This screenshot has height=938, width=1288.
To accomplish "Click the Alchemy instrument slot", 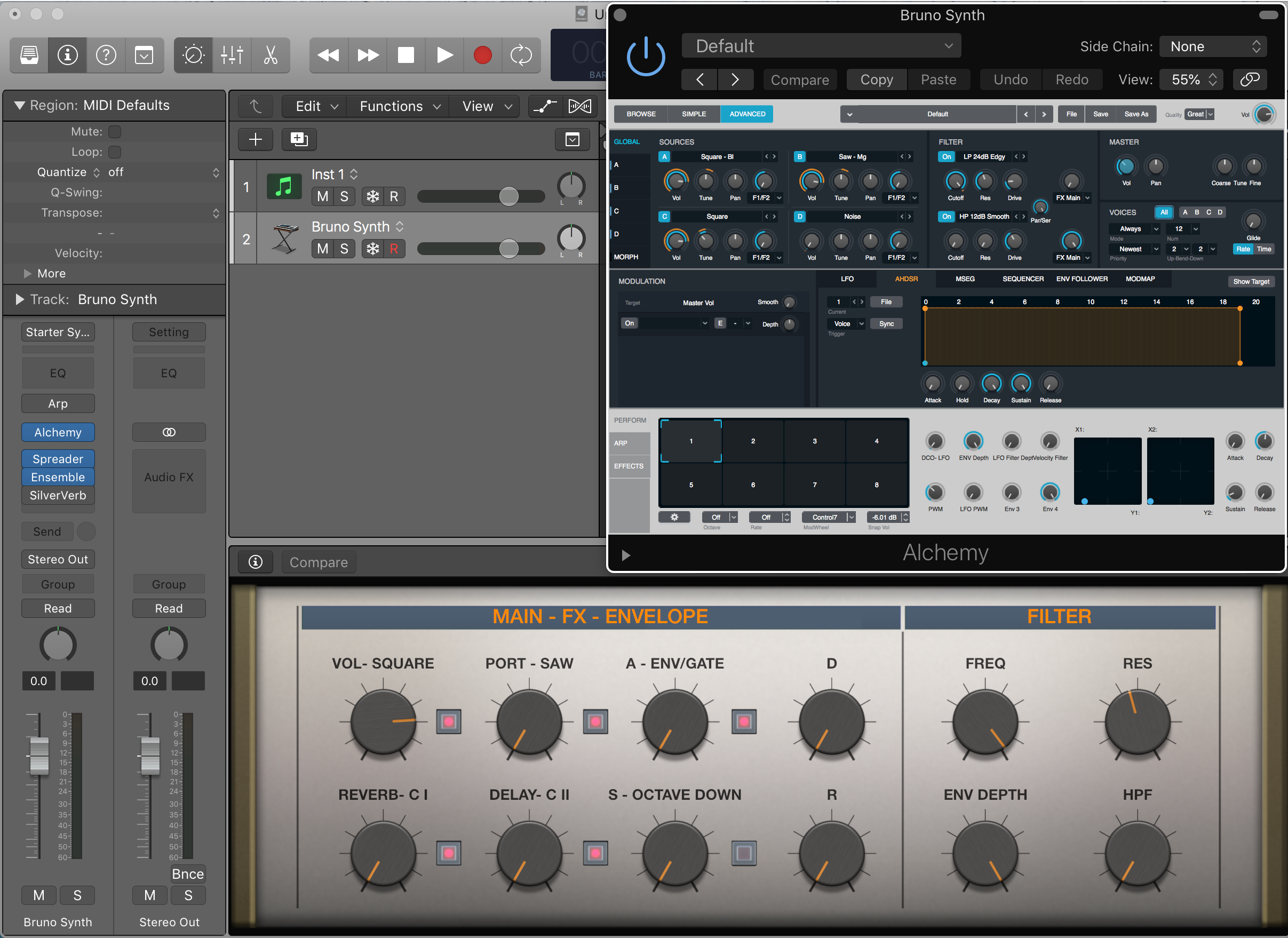I will [58, 432].
